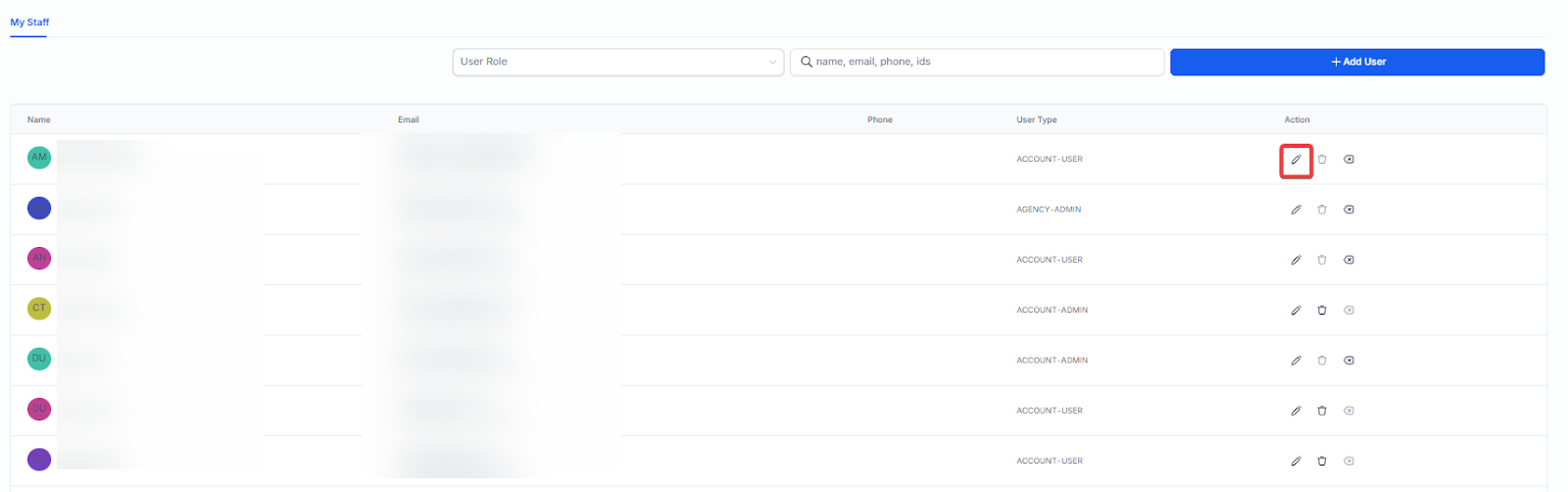Click the CT avatar circle
The width and height of the screenshot is (1568, 492).
click(39, 309)
